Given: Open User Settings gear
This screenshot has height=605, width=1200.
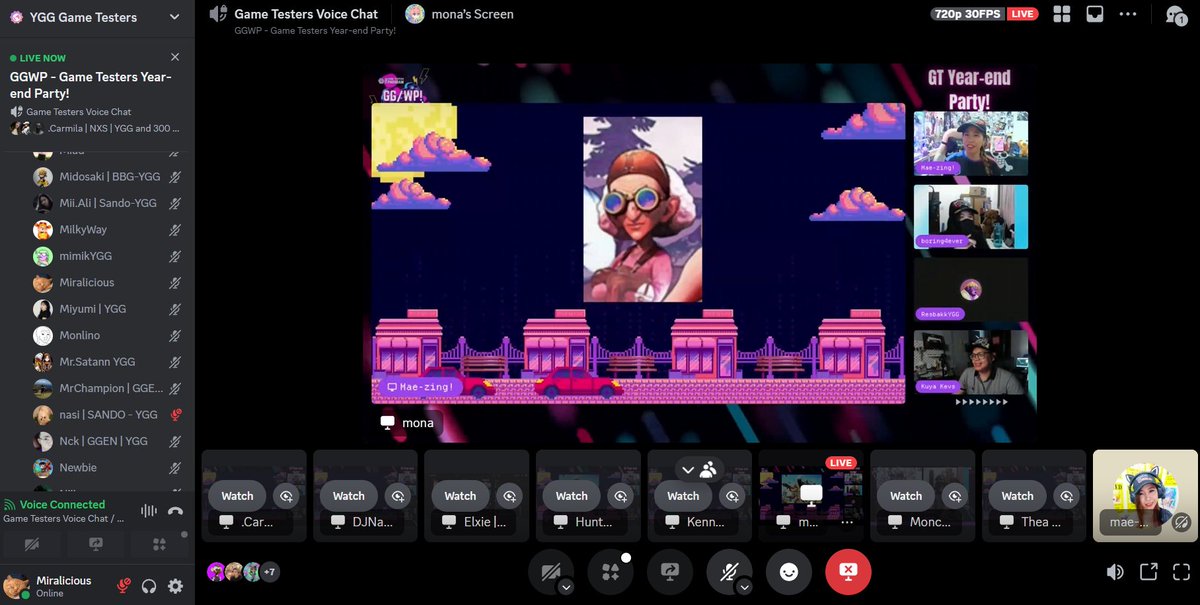Looking at the screenshot, I should tap(176, 587).
